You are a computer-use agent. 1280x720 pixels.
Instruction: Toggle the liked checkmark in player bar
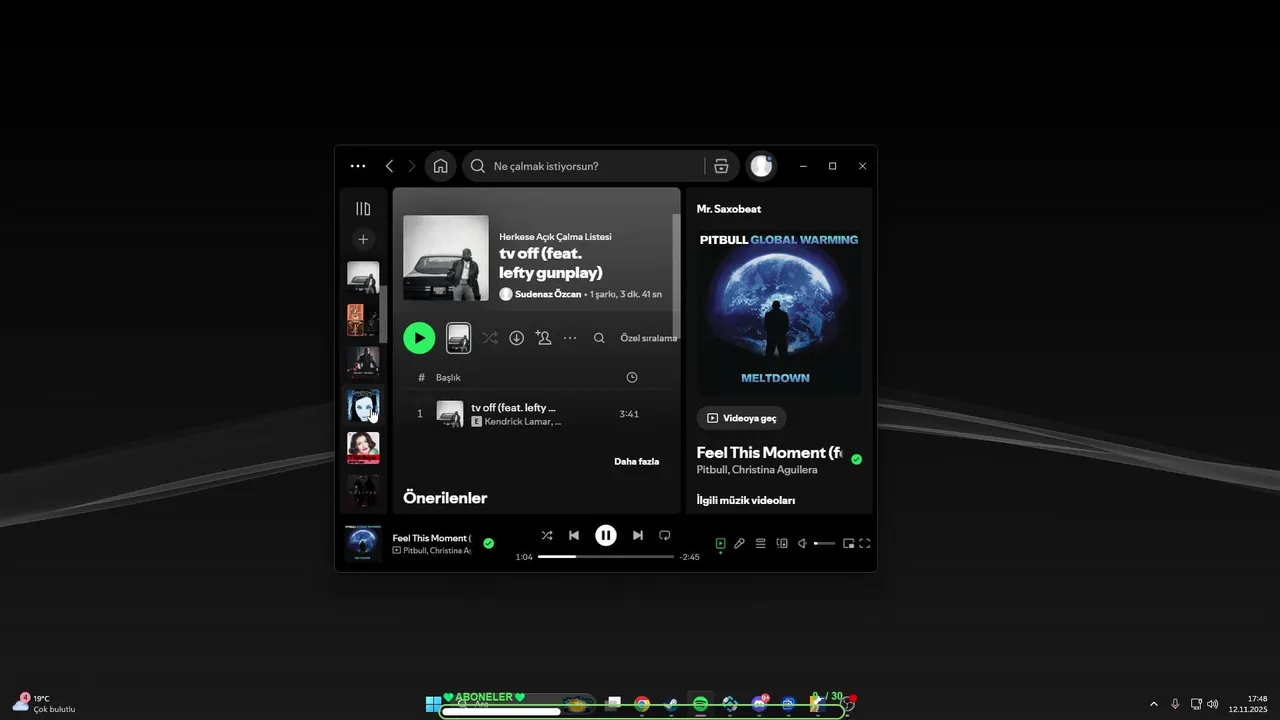(488, 543)
